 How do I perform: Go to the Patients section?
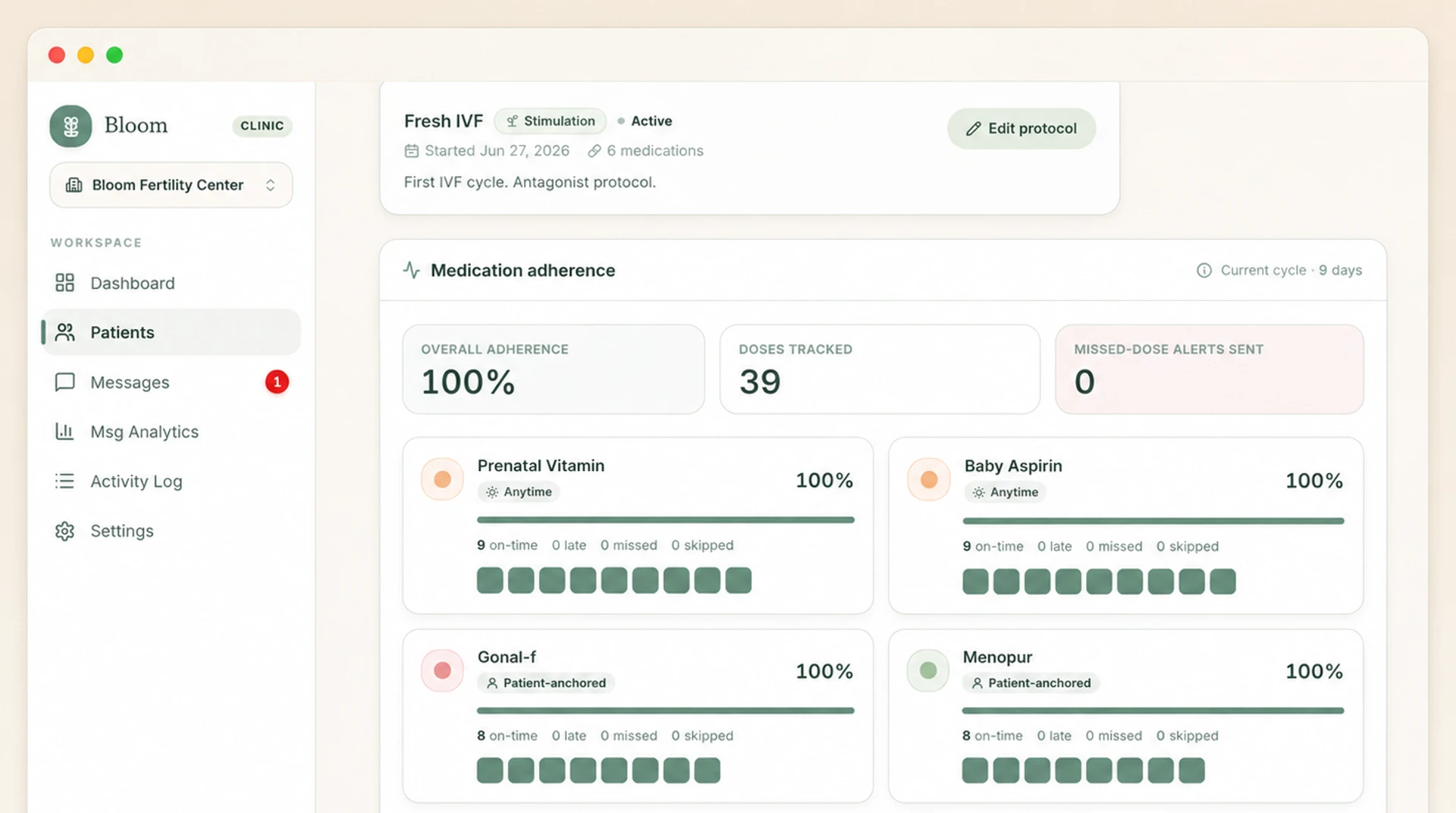pos(171,332)
